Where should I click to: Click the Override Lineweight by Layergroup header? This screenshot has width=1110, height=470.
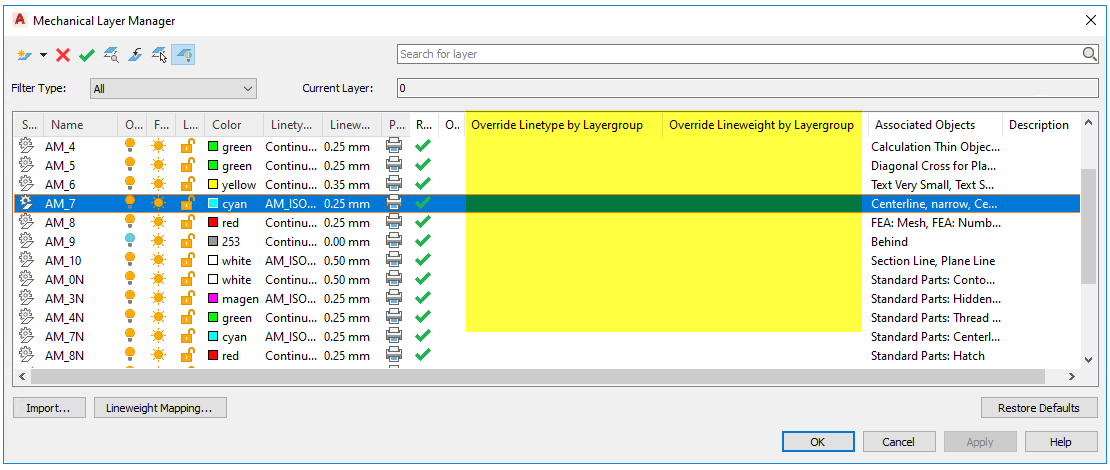coord(762,125)
